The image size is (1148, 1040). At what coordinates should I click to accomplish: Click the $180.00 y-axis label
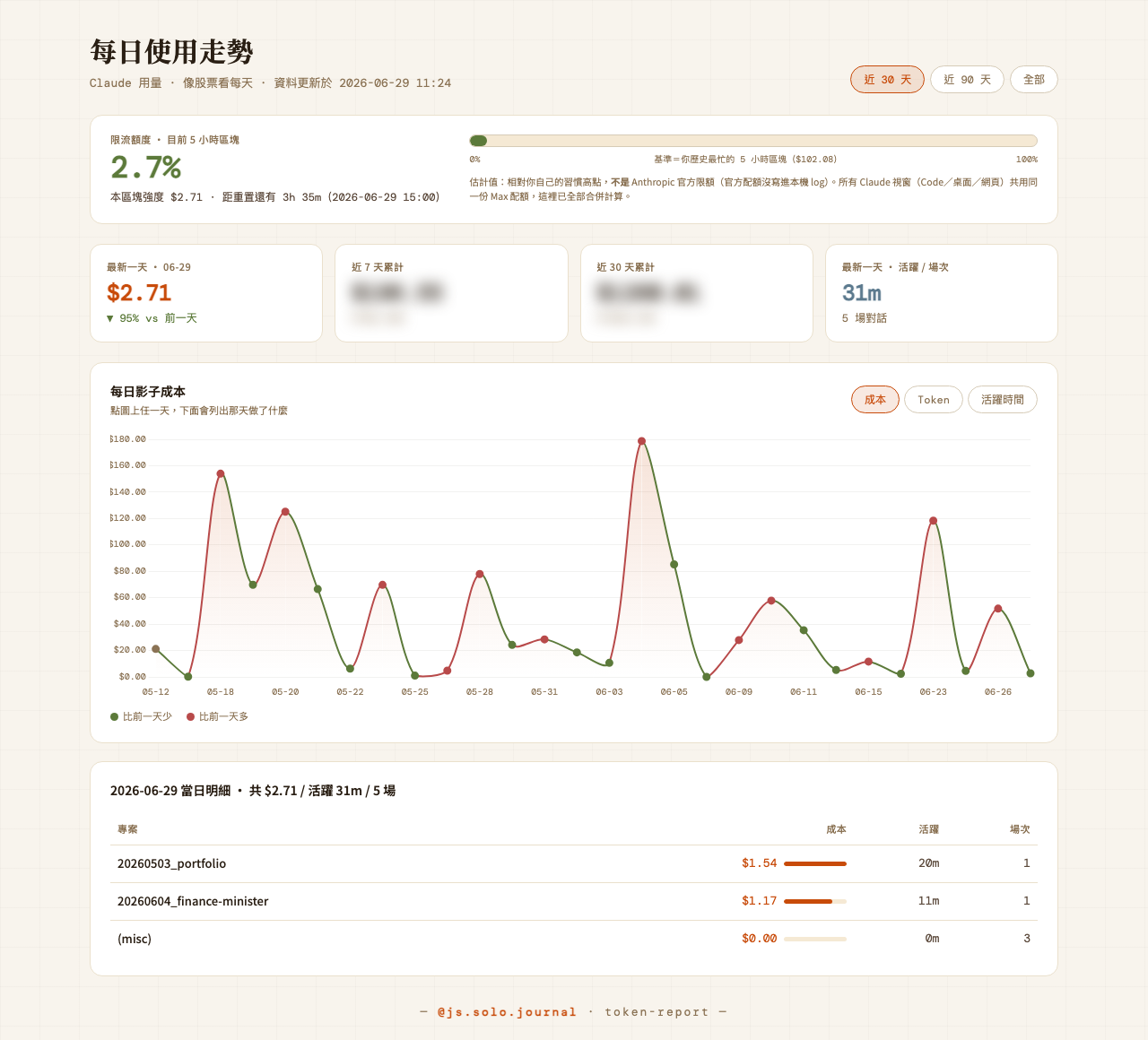coord(128,439)
